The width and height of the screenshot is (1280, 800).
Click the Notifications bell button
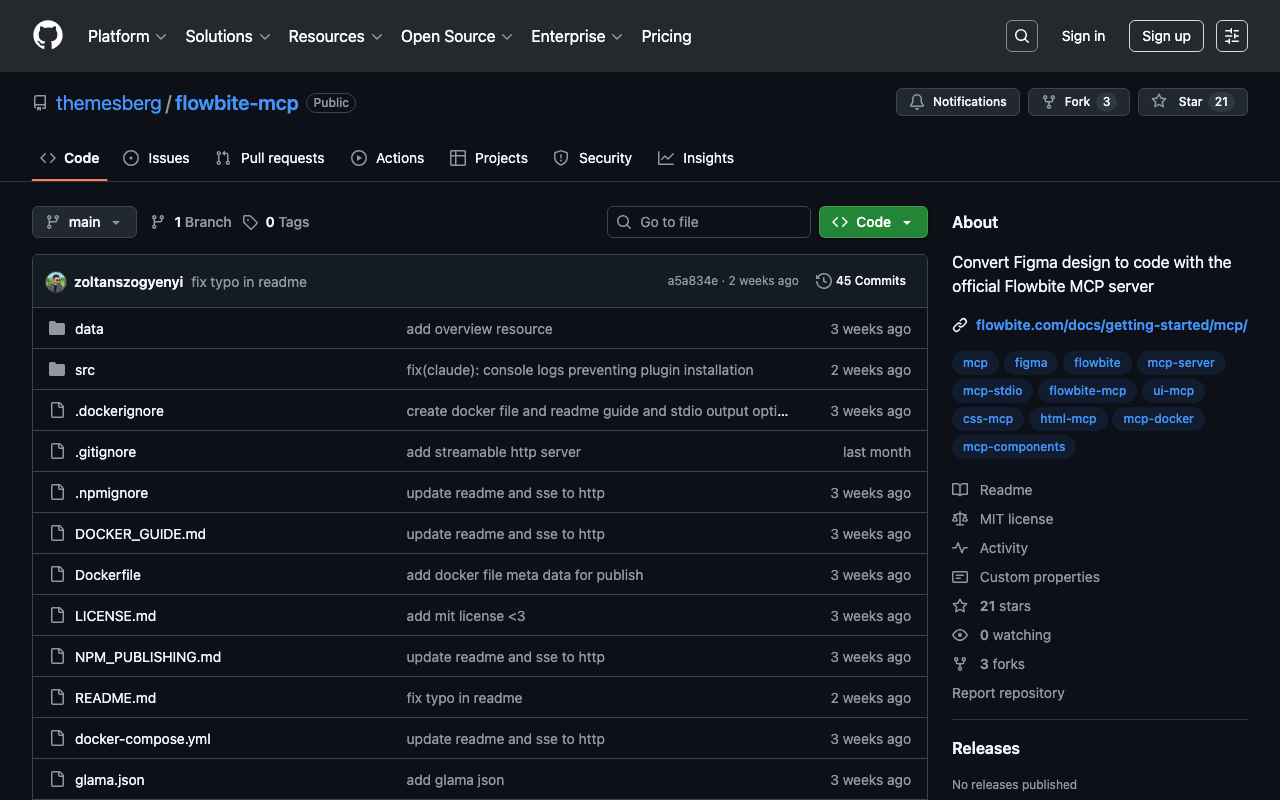(x=957, y=102)
